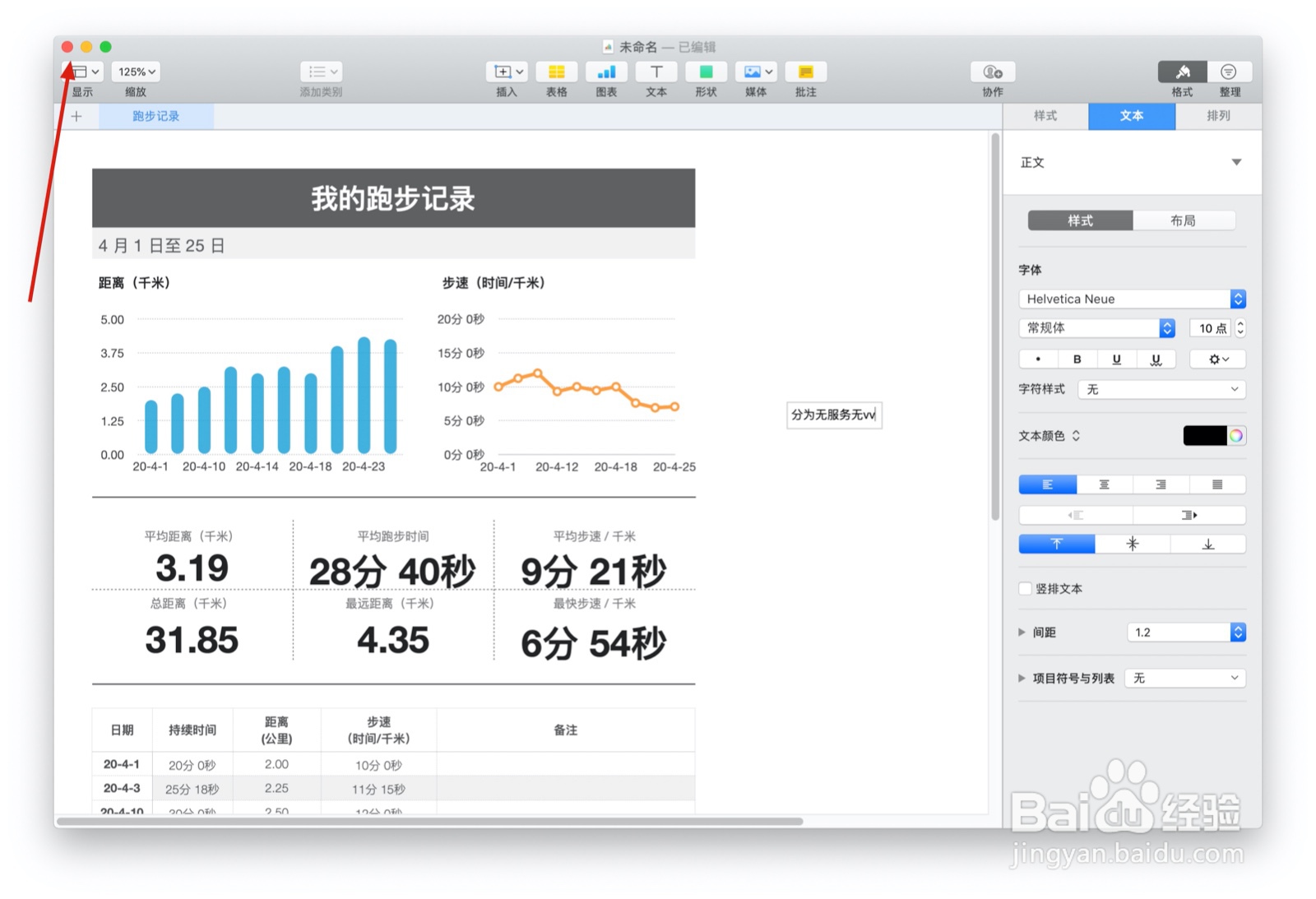The image size is (1316, 899).
Task: Switch to the 排列 arrange tab
Action: tap(1218, 116)
